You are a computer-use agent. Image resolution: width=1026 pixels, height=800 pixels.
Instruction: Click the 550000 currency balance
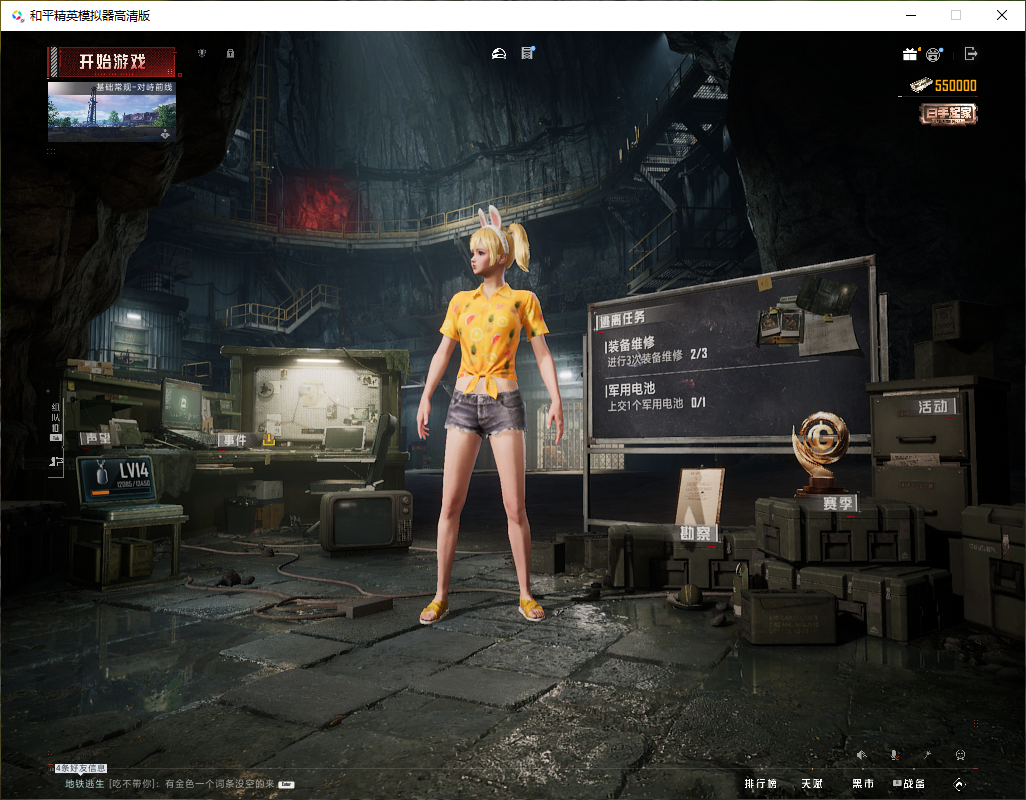pyautogui.click(x=955, y=86)
